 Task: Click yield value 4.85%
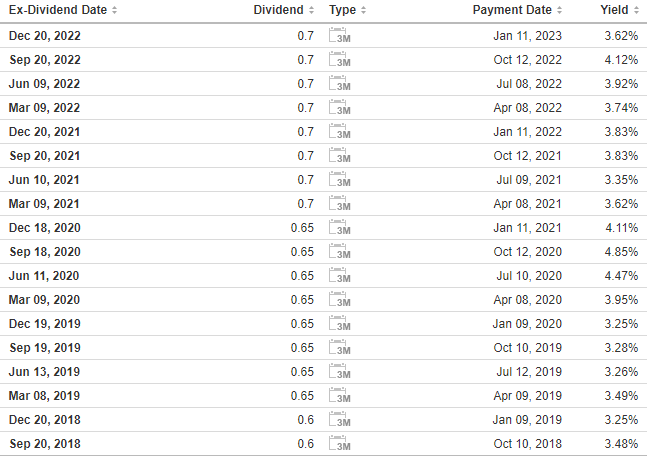pos(621,252)
